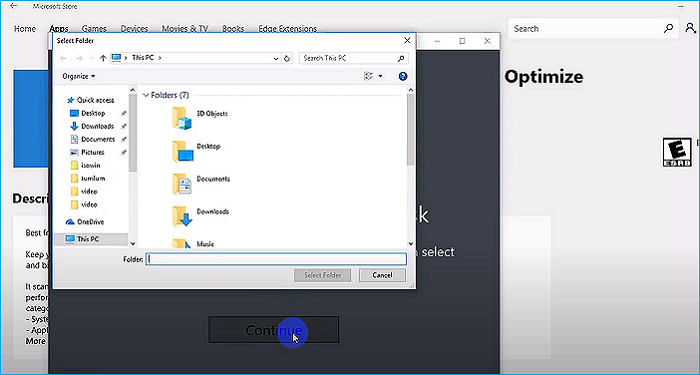Click inside the Folder name input field
The height and width of the screenshot is (375, 700).
coord(276,259)
